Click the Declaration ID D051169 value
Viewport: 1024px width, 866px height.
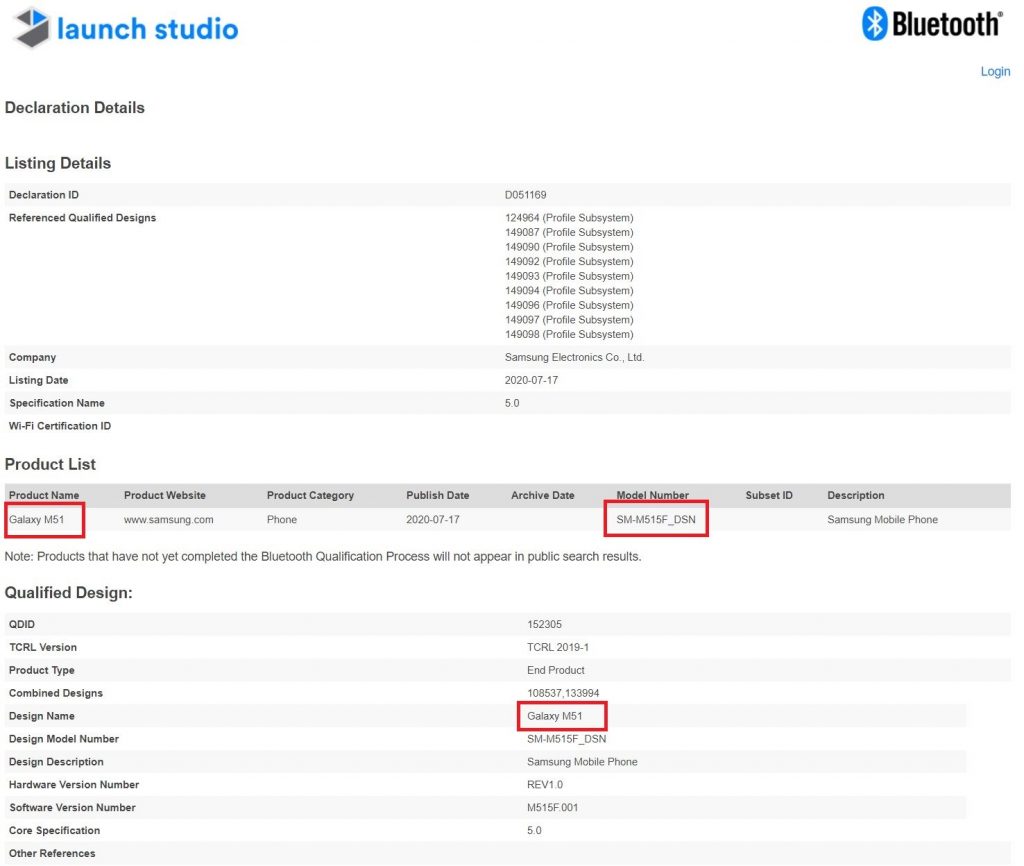(524, 194)
